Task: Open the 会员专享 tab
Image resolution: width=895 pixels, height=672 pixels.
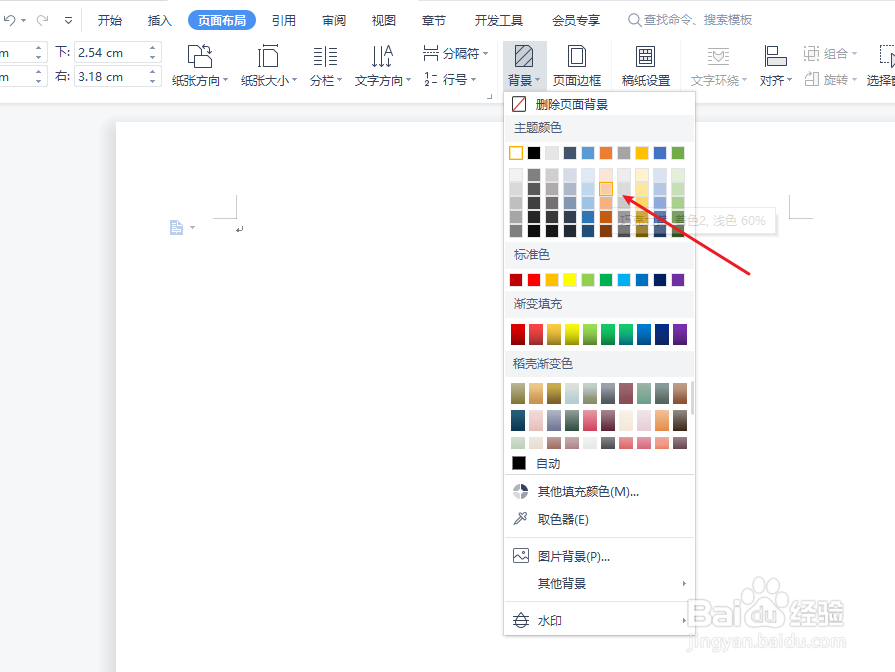Action: point(576,21)
